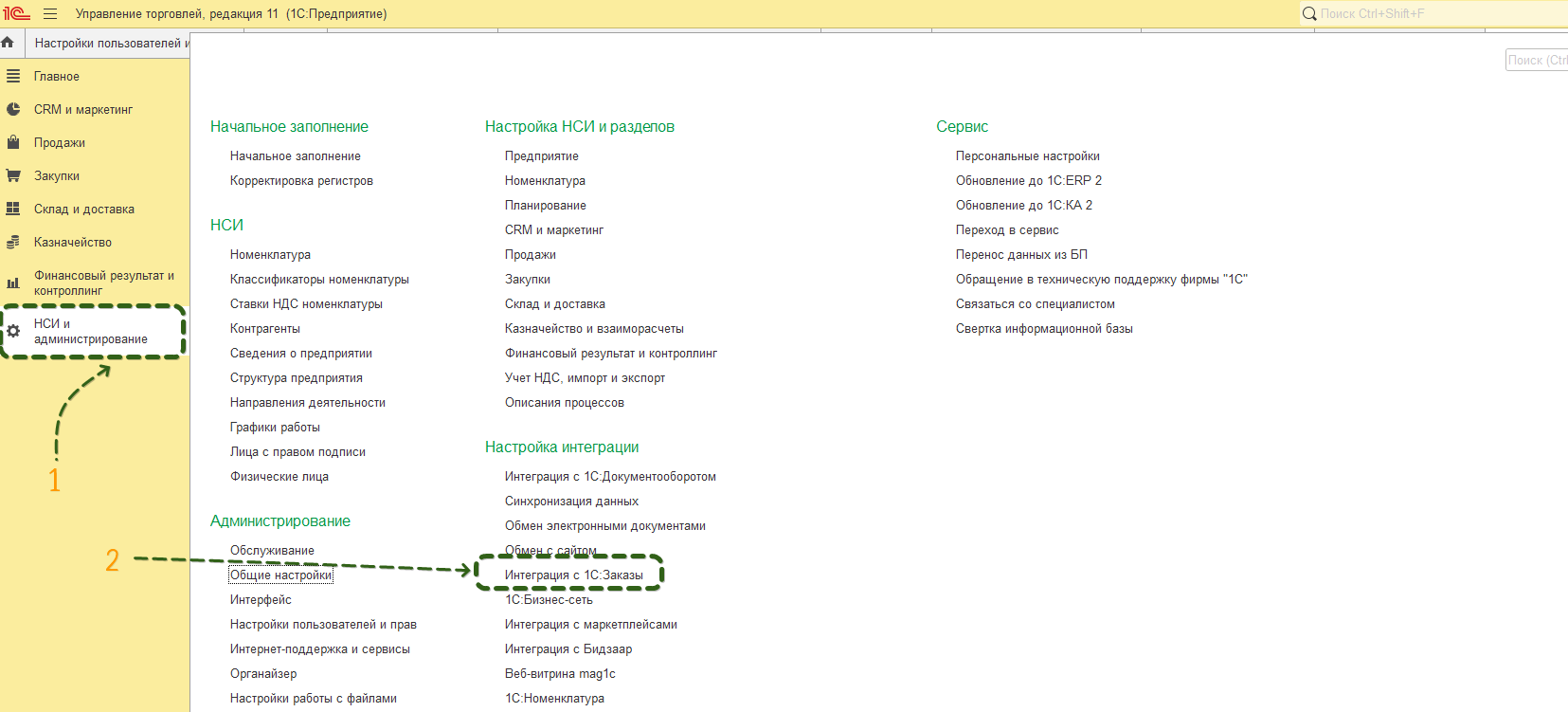Open Начальное заполнение link

(296, 155)
